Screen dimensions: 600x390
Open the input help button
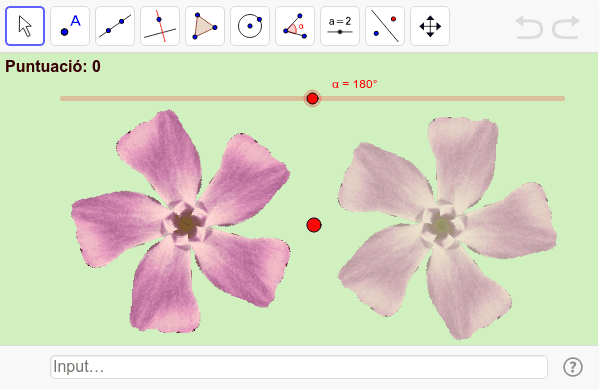click(573, 367)
